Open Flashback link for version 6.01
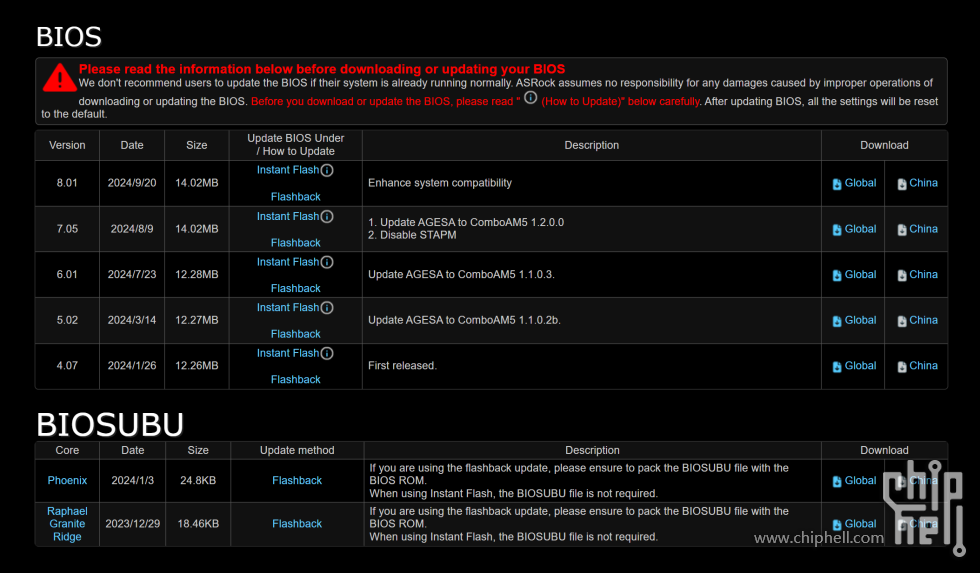 (296, 288)
